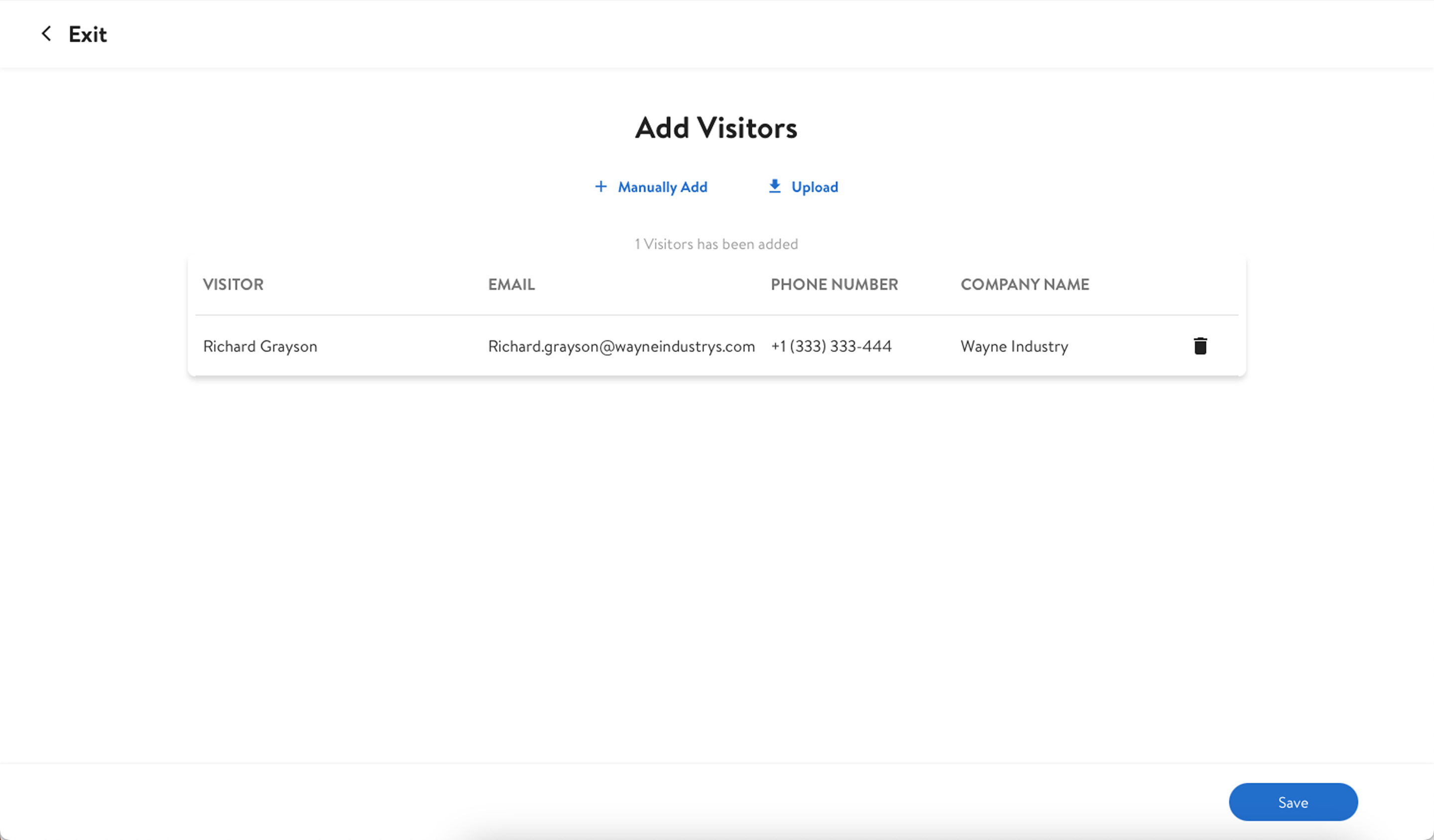Select the Wayne Industry company cell
The image size is (1434, 840).
click(1014, 346)
